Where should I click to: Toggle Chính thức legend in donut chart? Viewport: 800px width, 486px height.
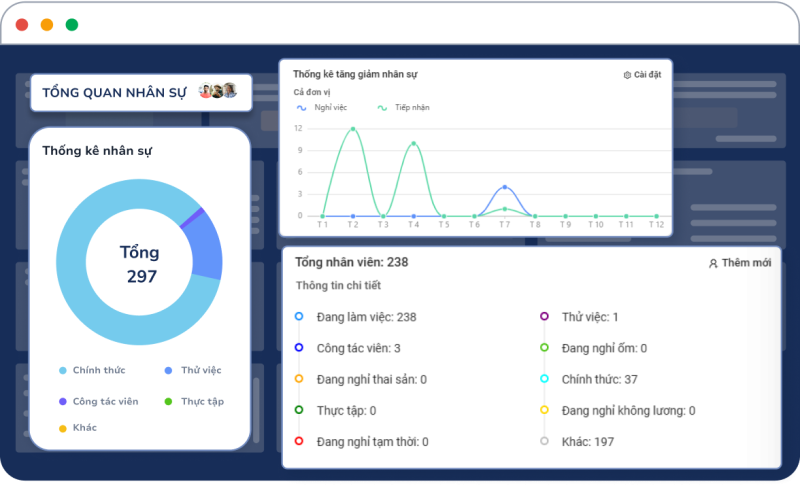(92, 370)
